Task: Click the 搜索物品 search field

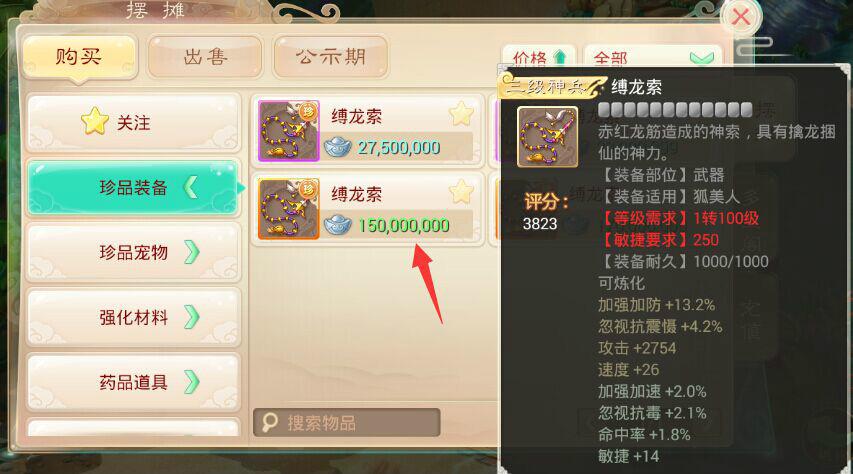Action: (347, 422)
